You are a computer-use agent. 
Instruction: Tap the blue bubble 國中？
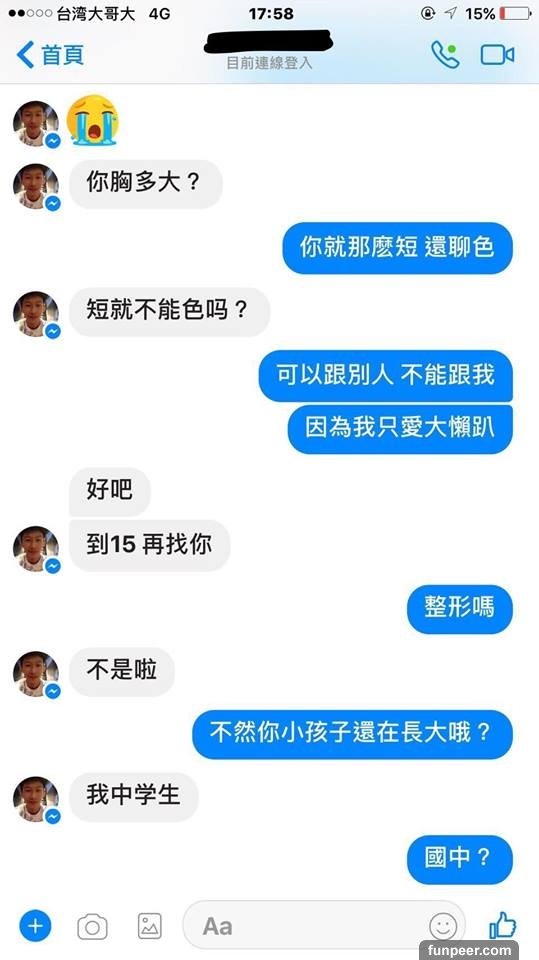(459, 859)
